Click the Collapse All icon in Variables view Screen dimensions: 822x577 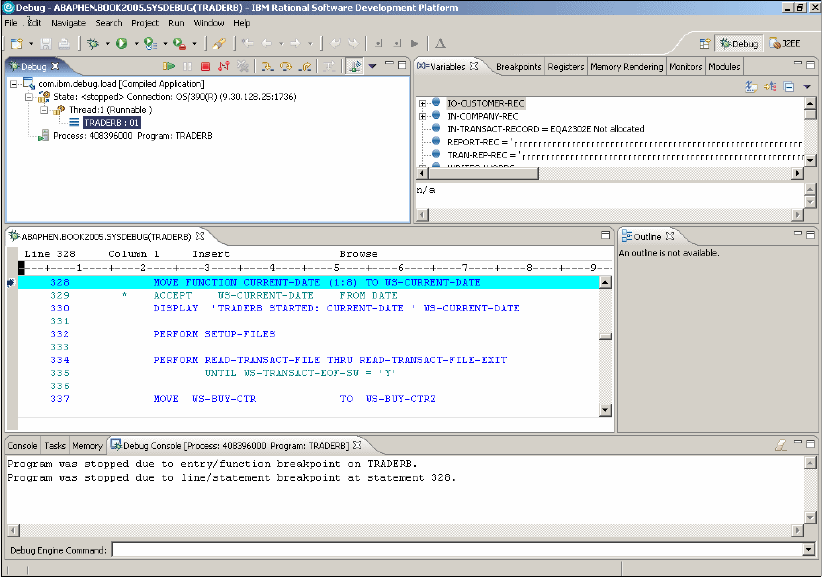coord(787,87)
